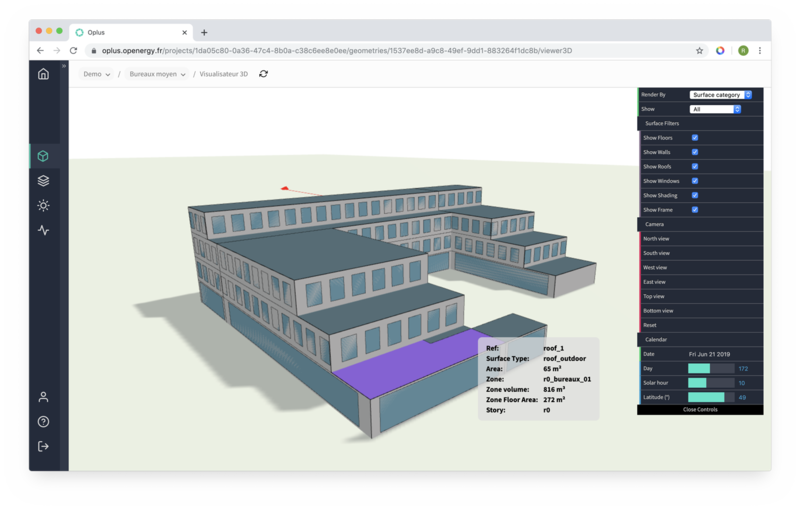Click the red north arrow marker
The width and height of the screenshot is (800, 509).
[x=285, y=188]
